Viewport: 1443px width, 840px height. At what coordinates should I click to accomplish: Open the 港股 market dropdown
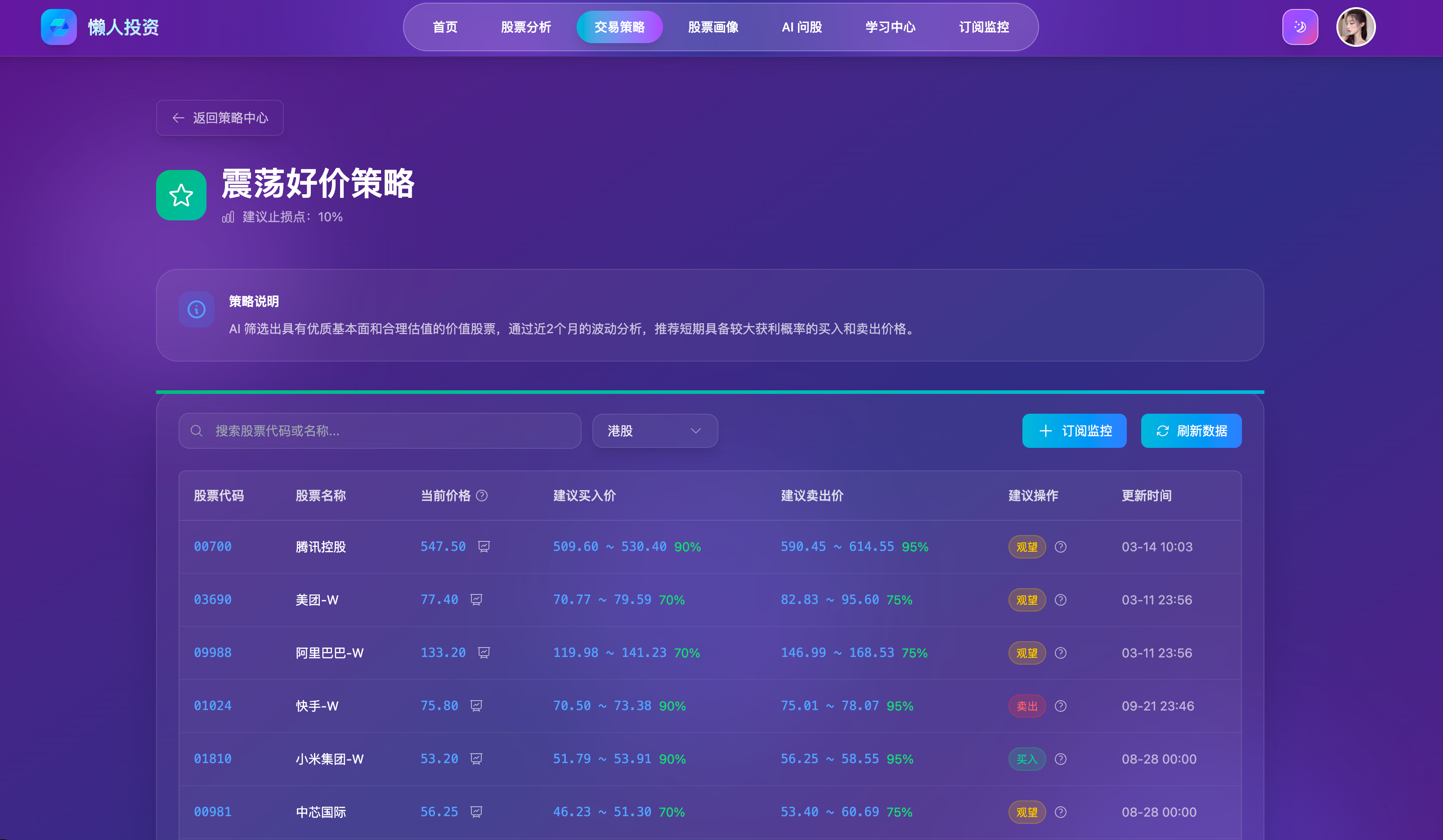tap(654, 431)
